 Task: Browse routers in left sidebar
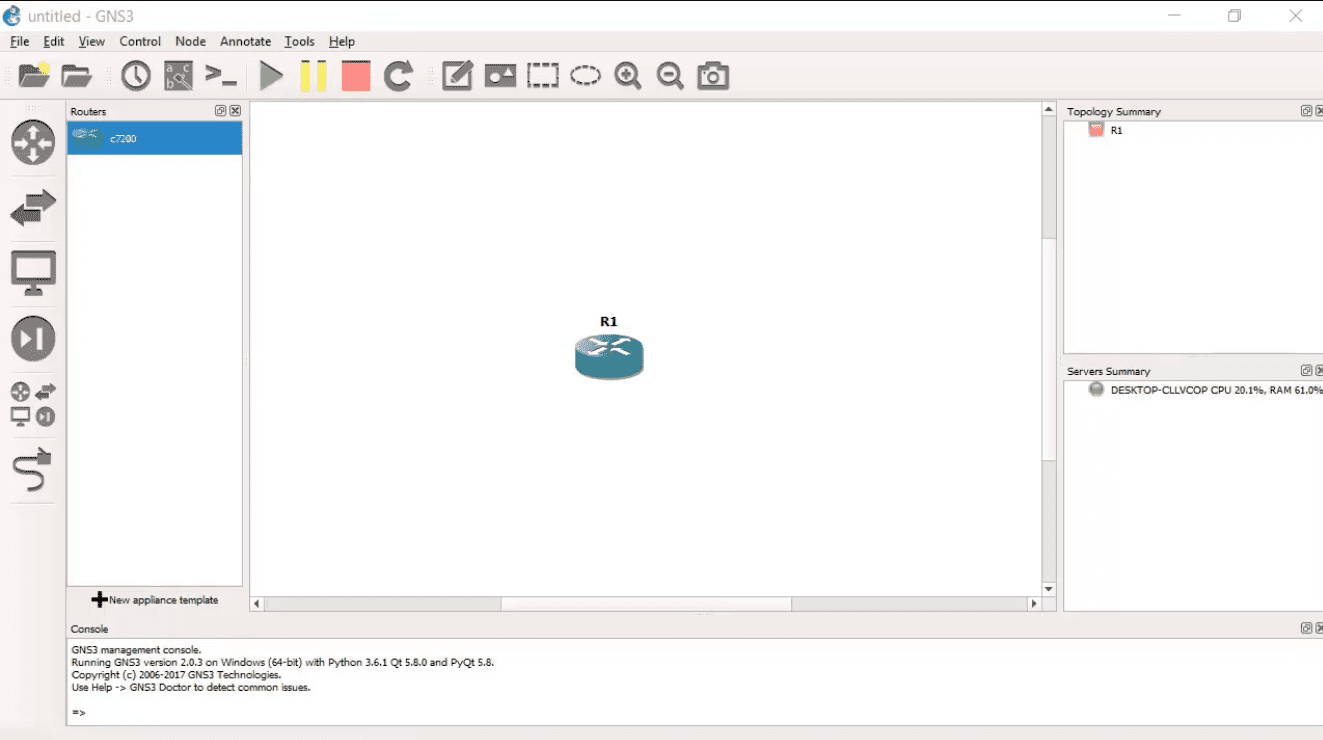point(33,142)
